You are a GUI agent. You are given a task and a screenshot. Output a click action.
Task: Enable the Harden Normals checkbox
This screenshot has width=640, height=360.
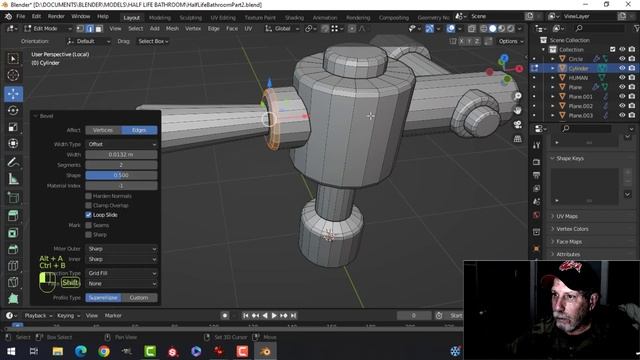point(88,196)
